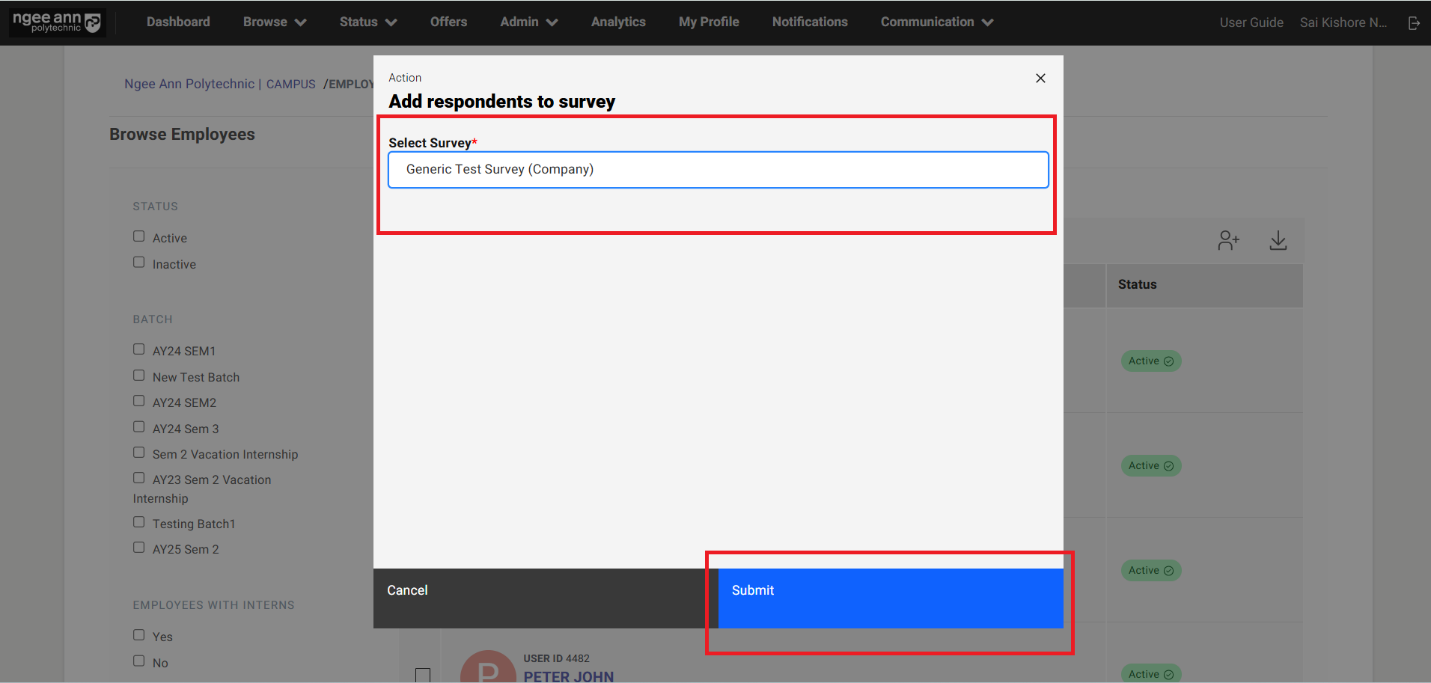The width and height of the screenshot is (1431, 683).
Task: Close the Add respondents dialog
Action: [x=1040, y=78]
